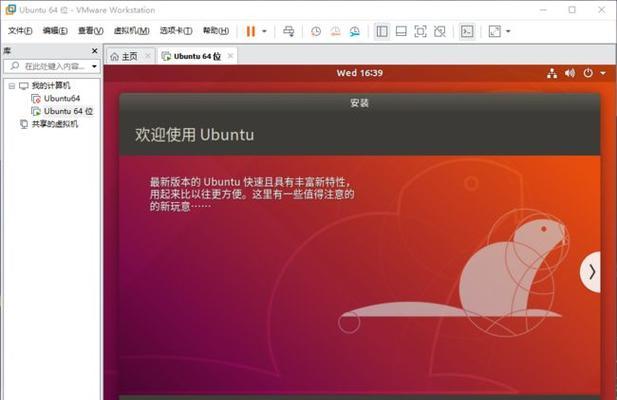This screenshot has height=400, width=617.
Task: Send Ctrl+Alt+Del to the virtual machine
Action: click(x=288, y=31)
